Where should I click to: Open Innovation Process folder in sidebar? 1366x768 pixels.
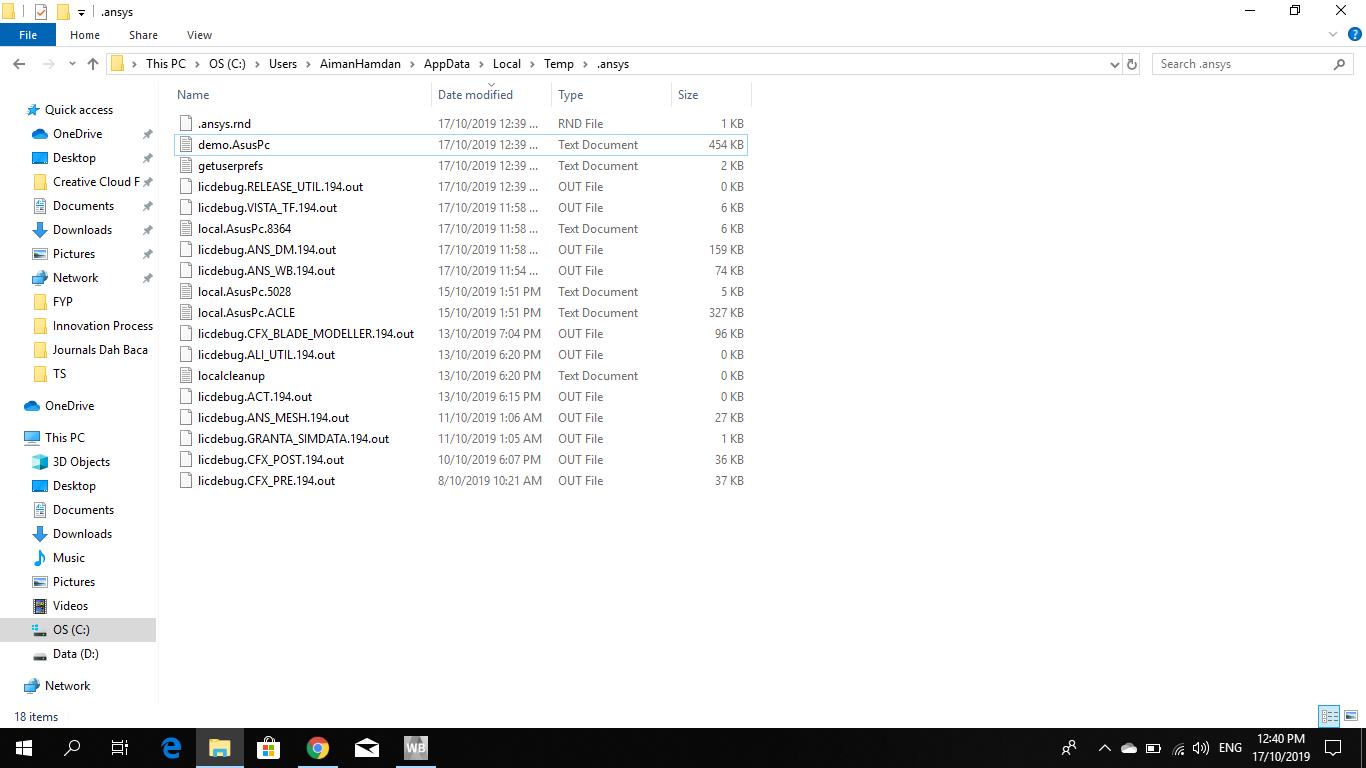(x=102, y=326)
